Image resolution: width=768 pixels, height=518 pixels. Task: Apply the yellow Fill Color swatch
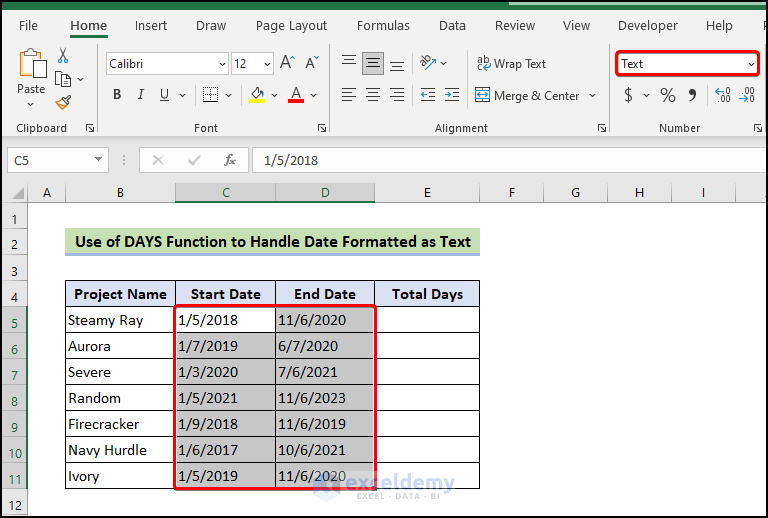pos(257,95)
